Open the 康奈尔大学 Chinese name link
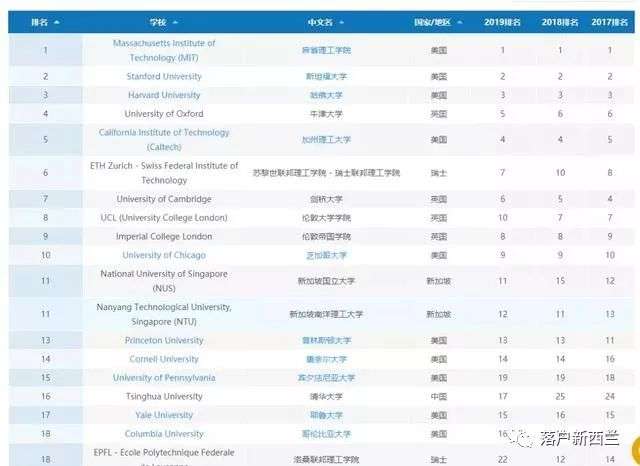This screenshot has height=466, width=640. click(326, 359)
